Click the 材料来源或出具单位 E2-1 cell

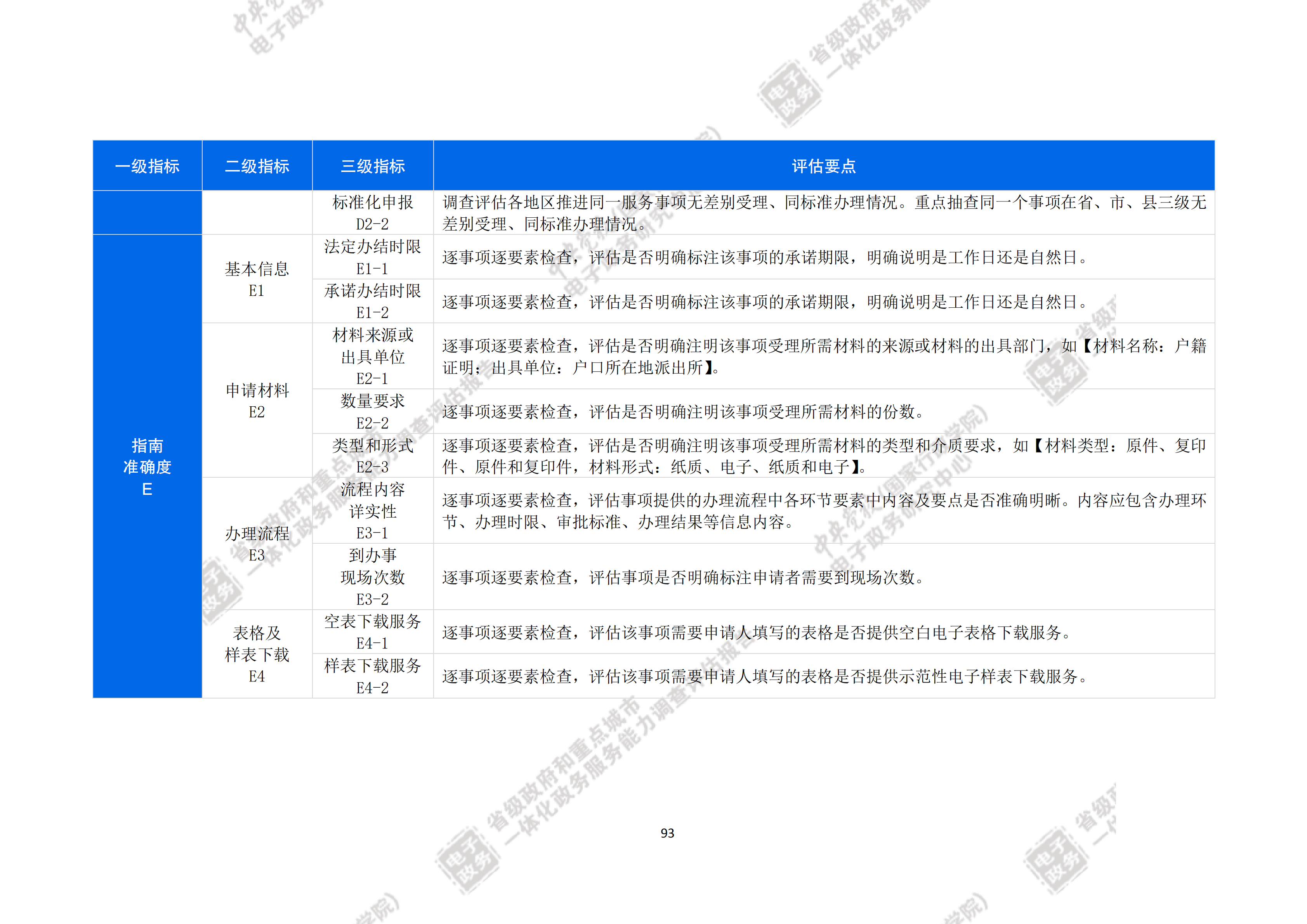[x=373, y=357]
